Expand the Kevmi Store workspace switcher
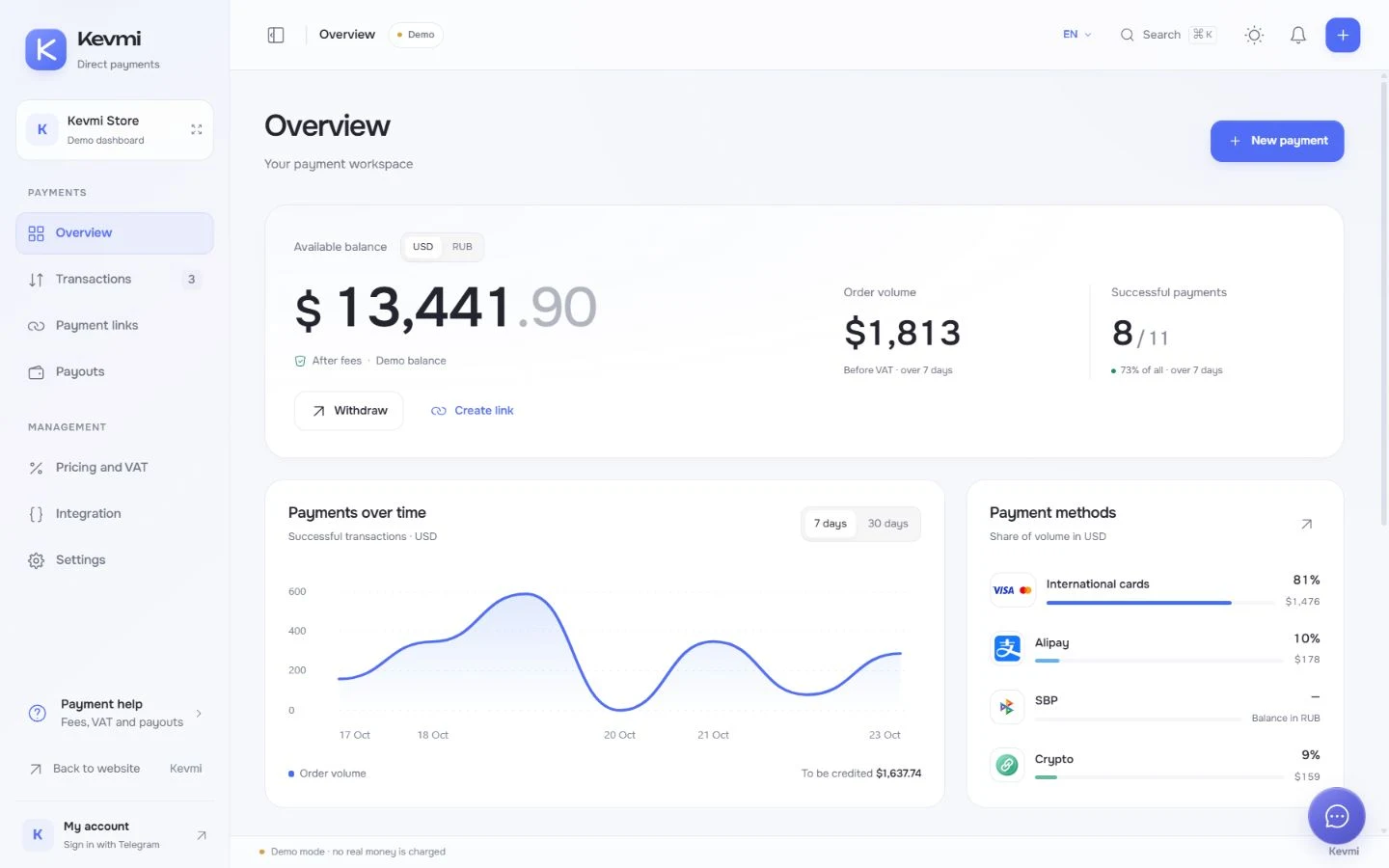 click(x=197, y=129)
